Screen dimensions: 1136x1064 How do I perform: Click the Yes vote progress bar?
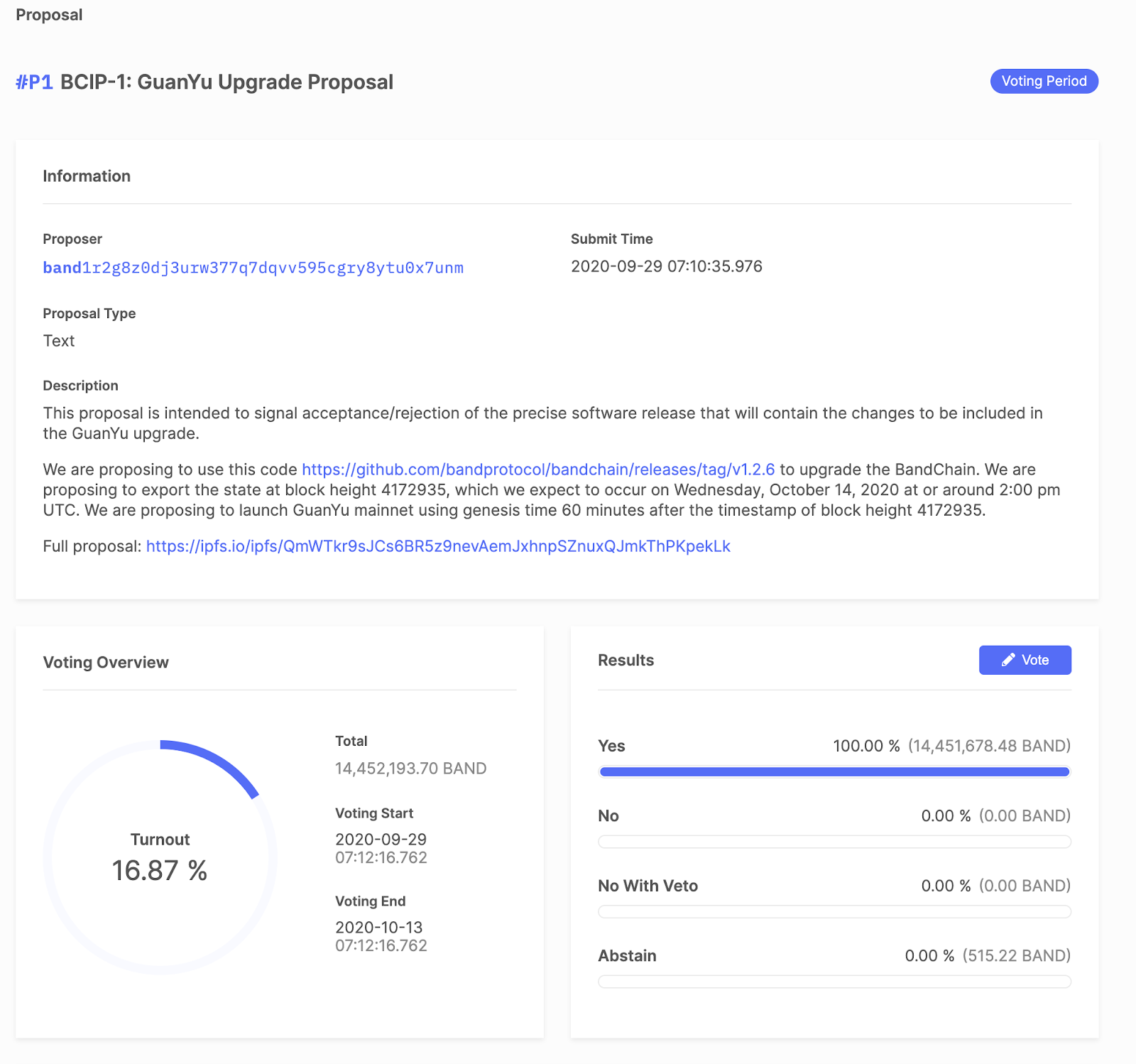[834, 772]
